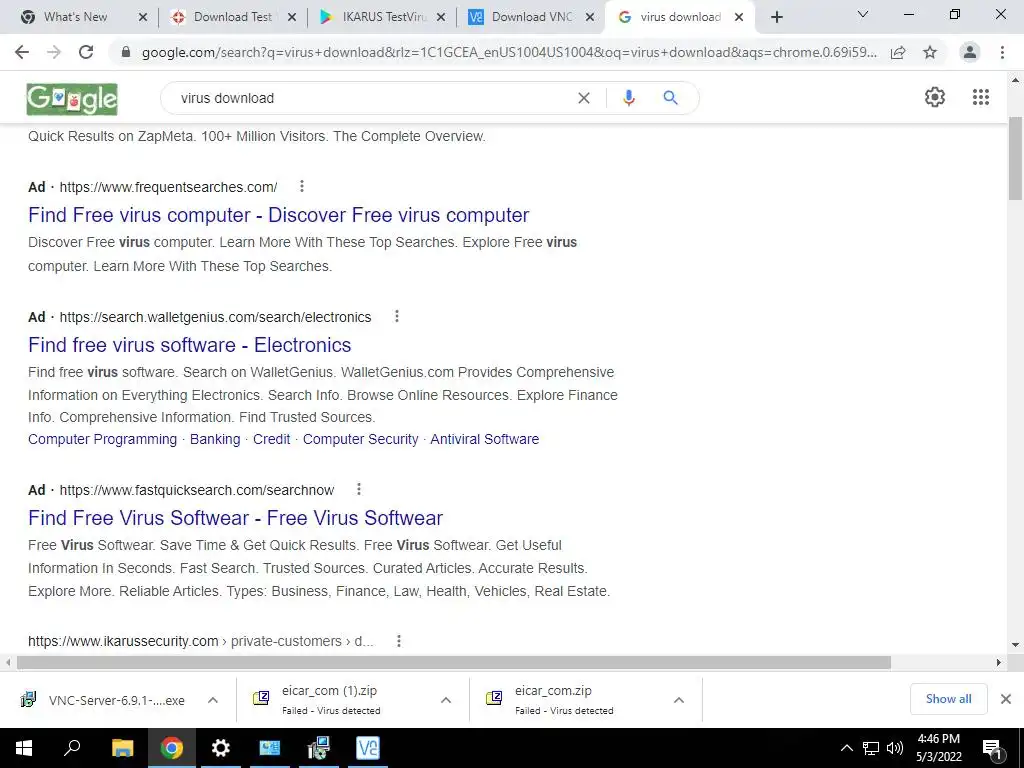
Task: Share this page via the share icon
Action: (x=898, y=52)
